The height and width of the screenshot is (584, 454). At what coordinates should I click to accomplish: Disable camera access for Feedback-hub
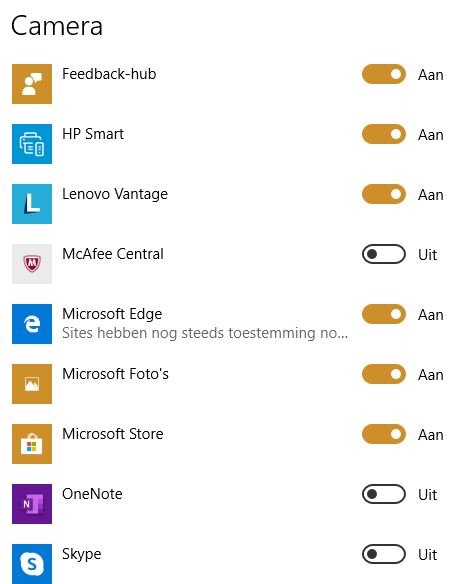(x=384, y=74)
